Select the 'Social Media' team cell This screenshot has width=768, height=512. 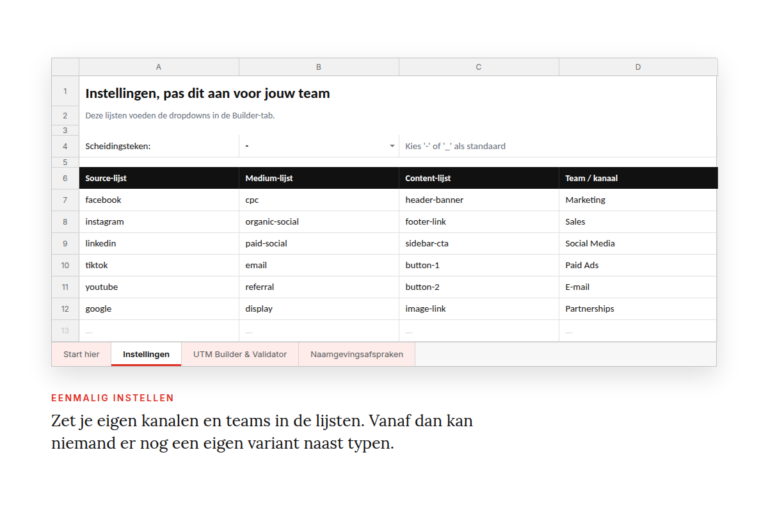(x=638, y=244)
